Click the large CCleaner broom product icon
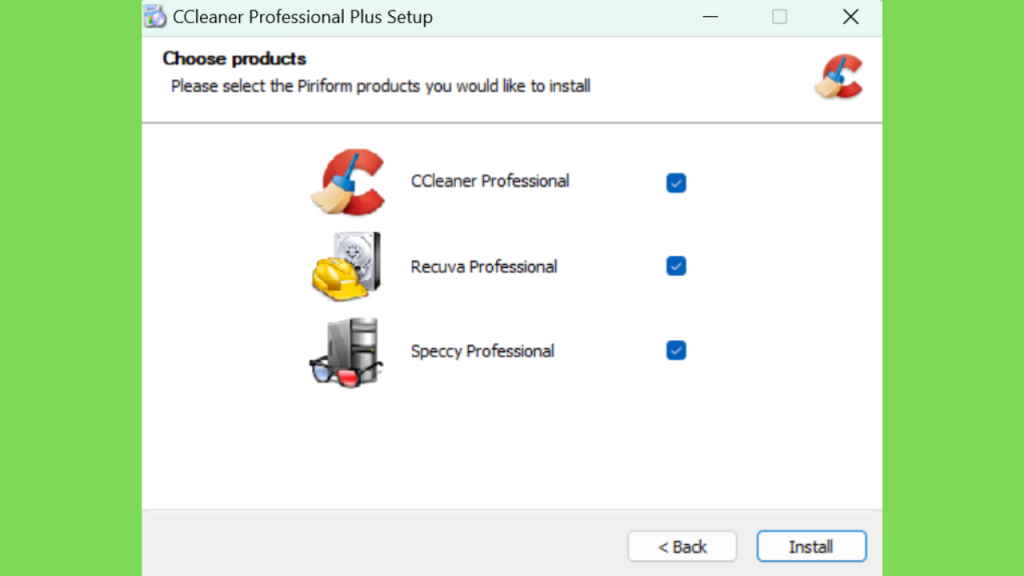The height and width of the screenshot is (576, 1024). pyautogui.click(x=348, y=182)
